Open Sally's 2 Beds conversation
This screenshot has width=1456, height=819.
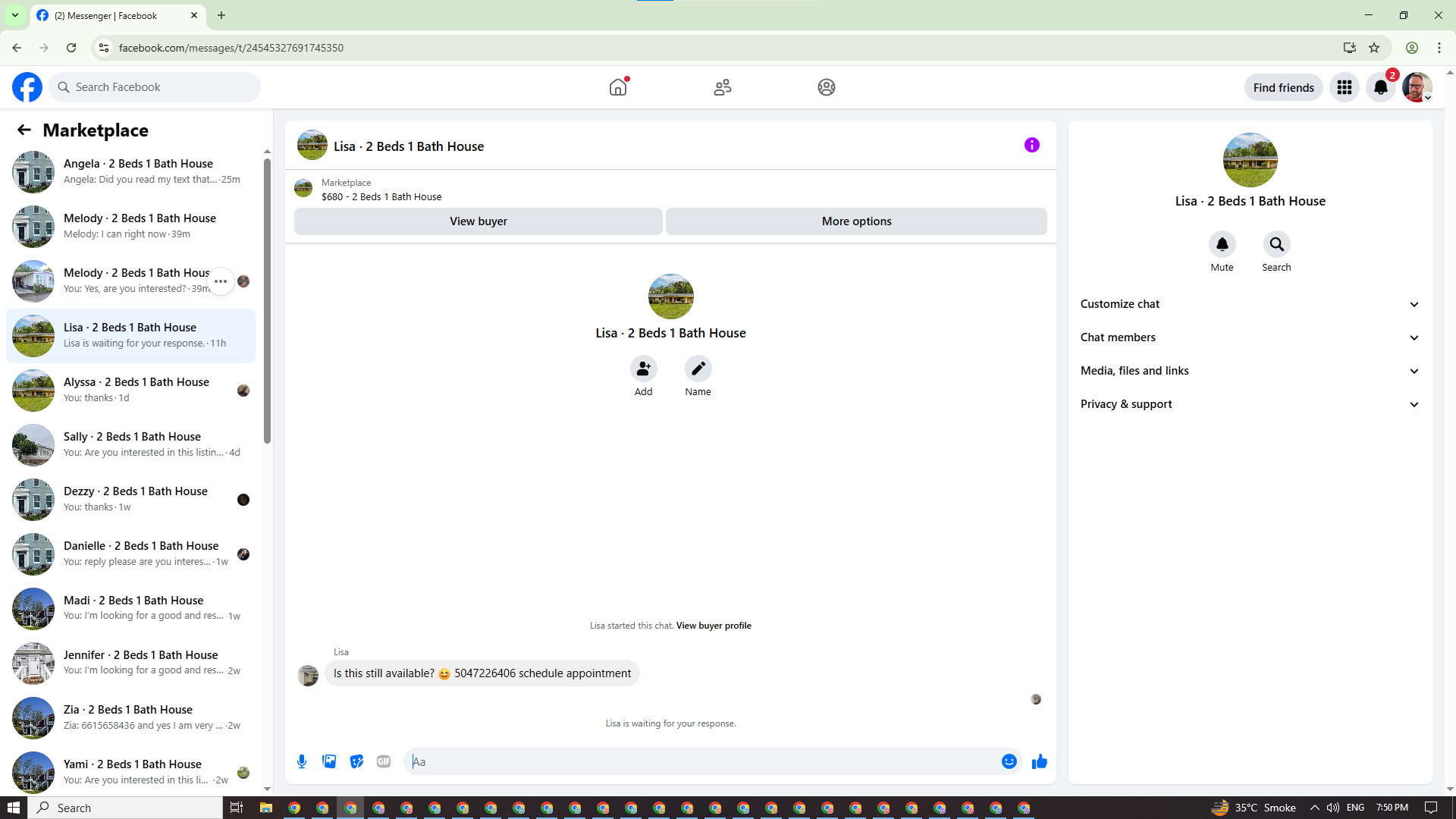click(130, 444)
